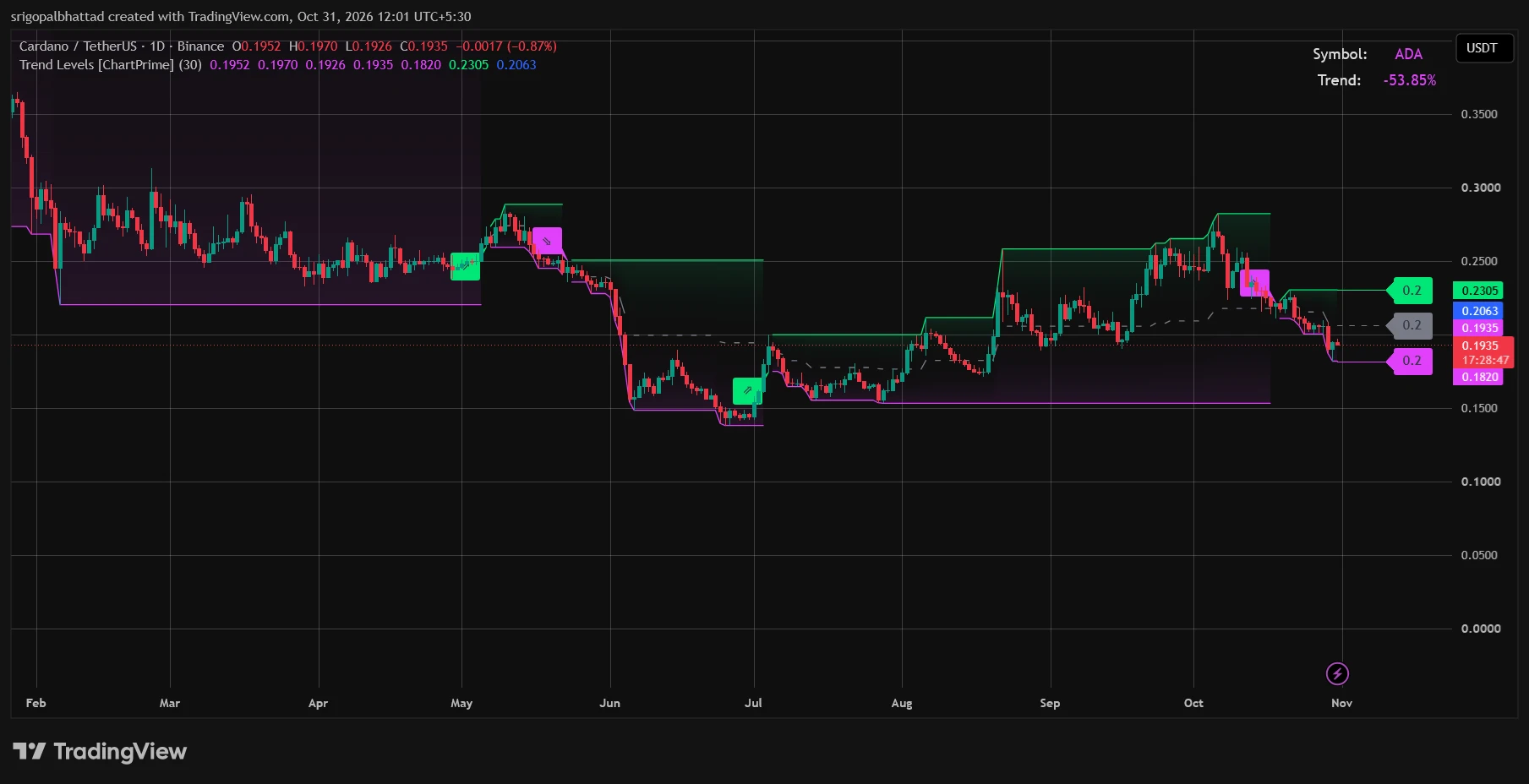The height and width of the screenshot is (784, 1529).
Task: Click the grey 0.2 mid level label
Action: click(x=1411, y=325)
